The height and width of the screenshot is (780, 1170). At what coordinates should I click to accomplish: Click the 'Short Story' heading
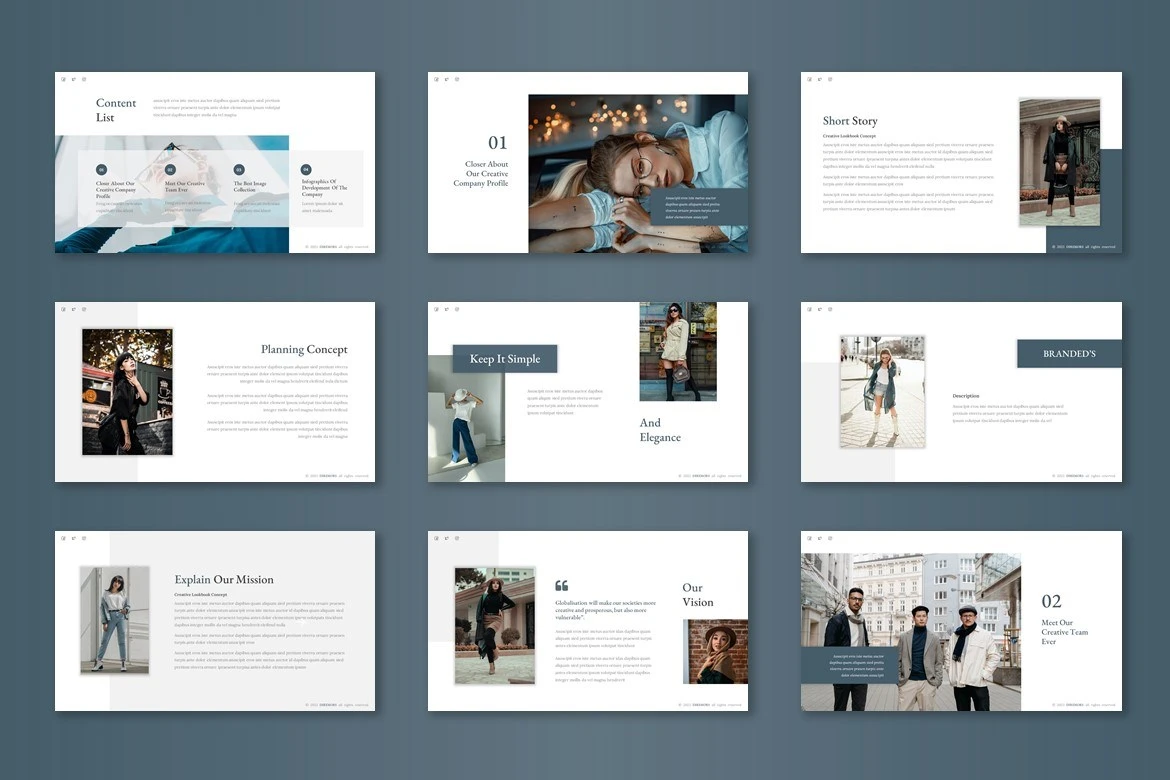(850, 121)
